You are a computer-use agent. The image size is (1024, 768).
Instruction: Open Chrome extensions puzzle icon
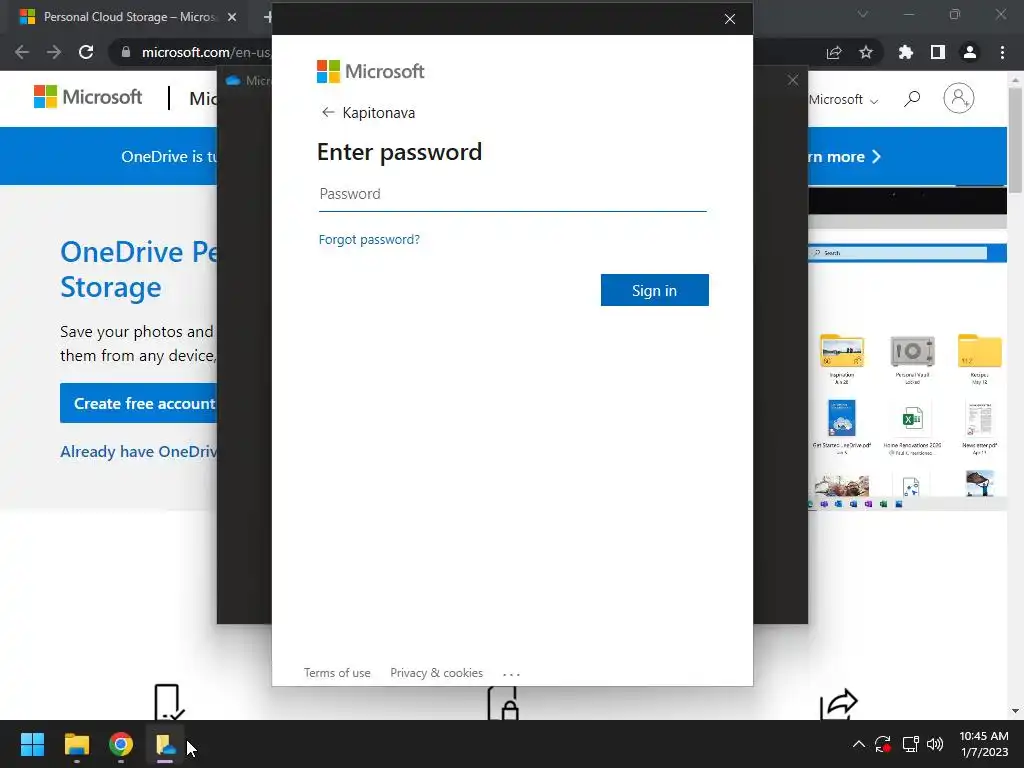[906, 52]
